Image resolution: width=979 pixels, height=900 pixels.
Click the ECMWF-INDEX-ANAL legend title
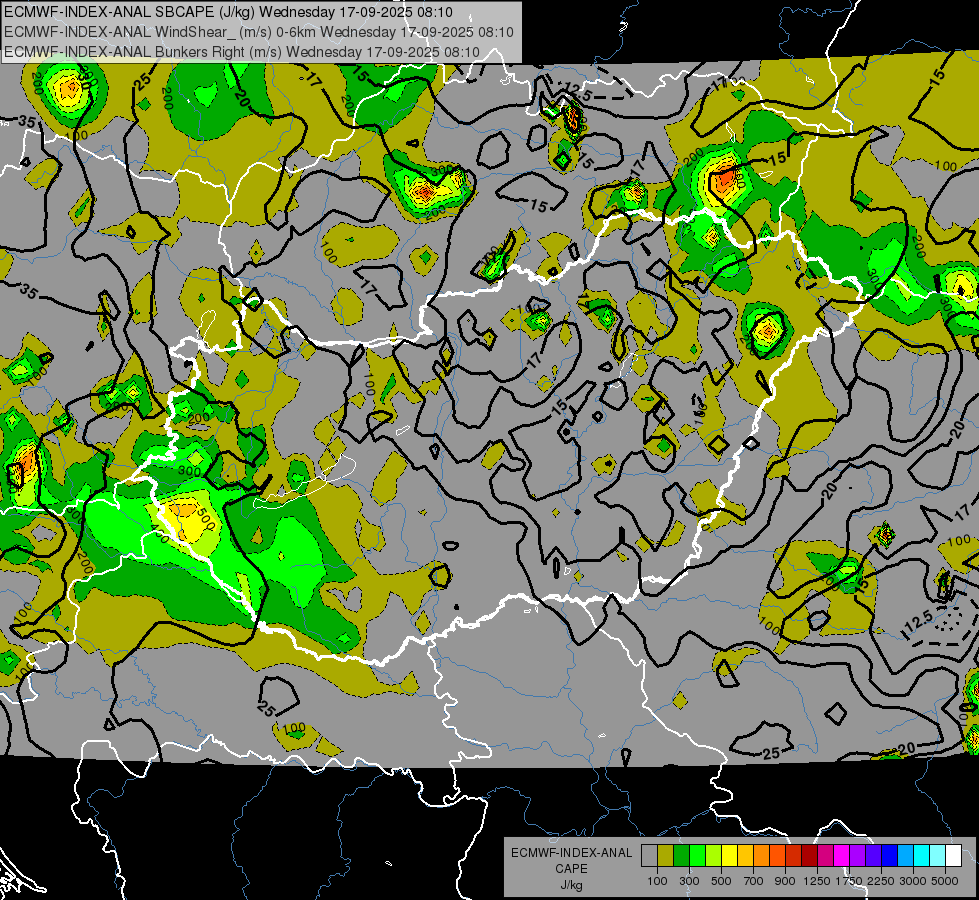pyautogui.click(x=571, y=853)
